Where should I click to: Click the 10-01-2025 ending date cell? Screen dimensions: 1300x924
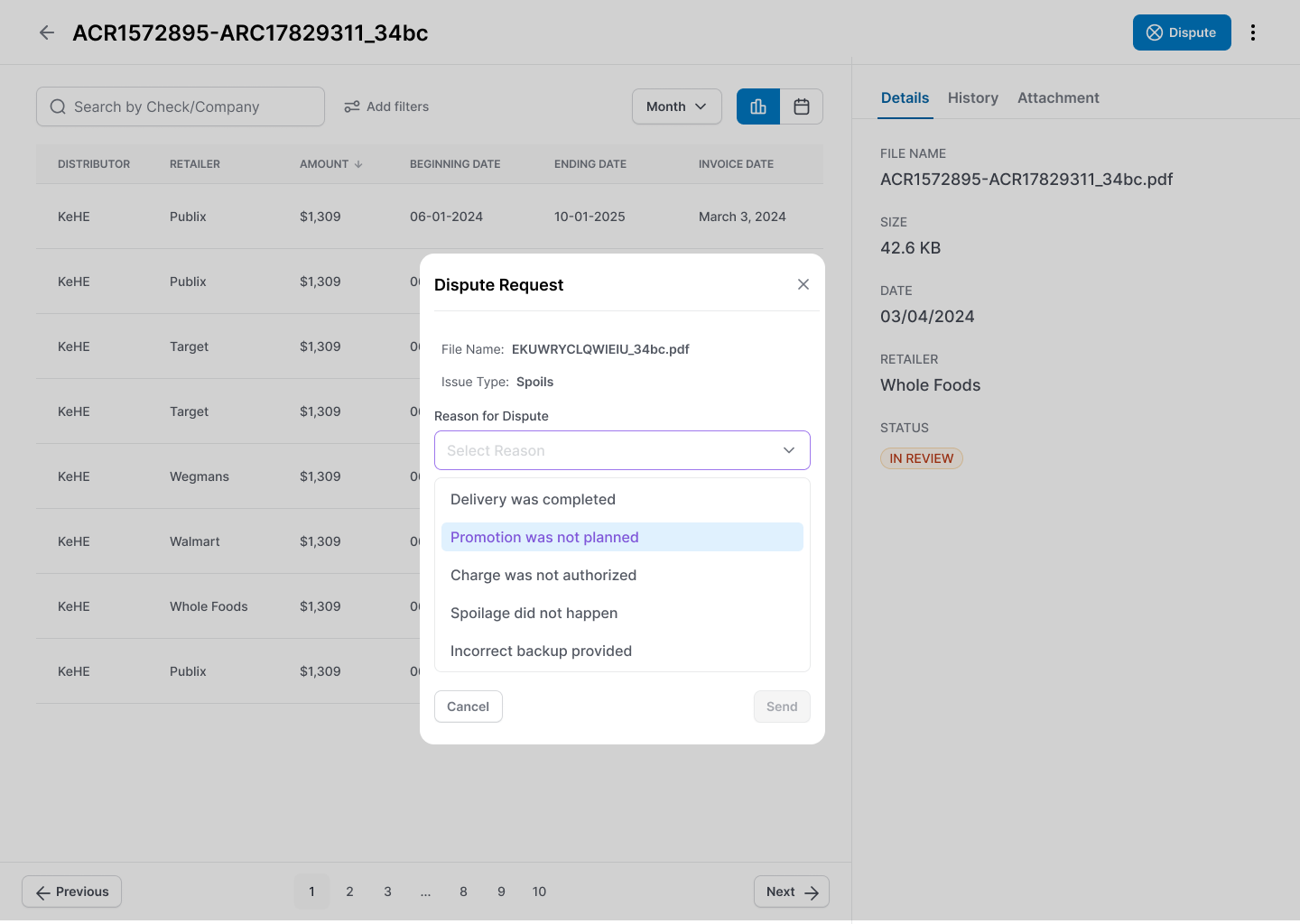point(590,217)
